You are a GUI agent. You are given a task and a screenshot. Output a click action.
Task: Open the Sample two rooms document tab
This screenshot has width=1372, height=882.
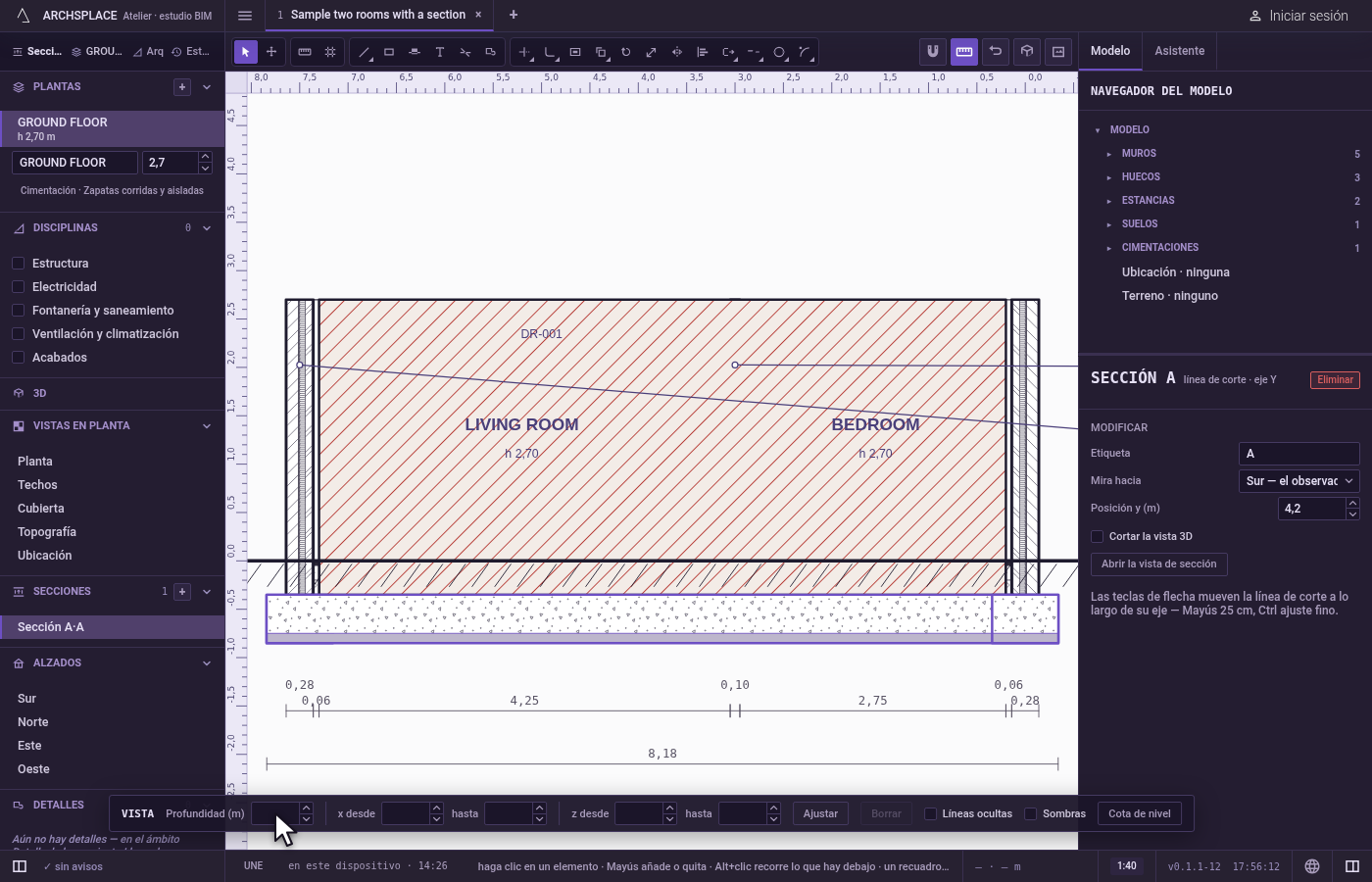click(377, 15)
